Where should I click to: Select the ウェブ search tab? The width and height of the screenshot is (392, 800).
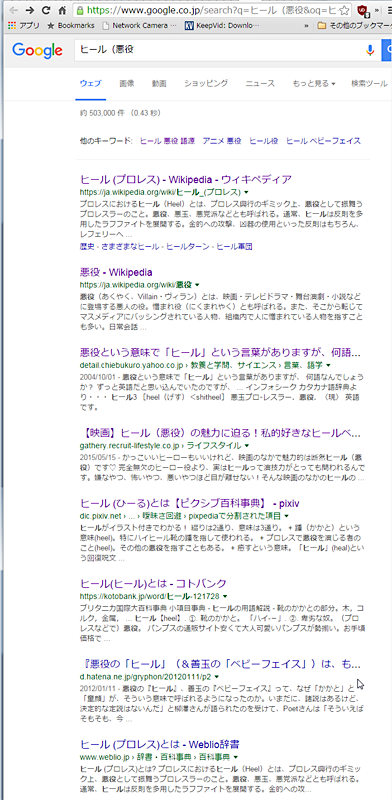[90, 84]
